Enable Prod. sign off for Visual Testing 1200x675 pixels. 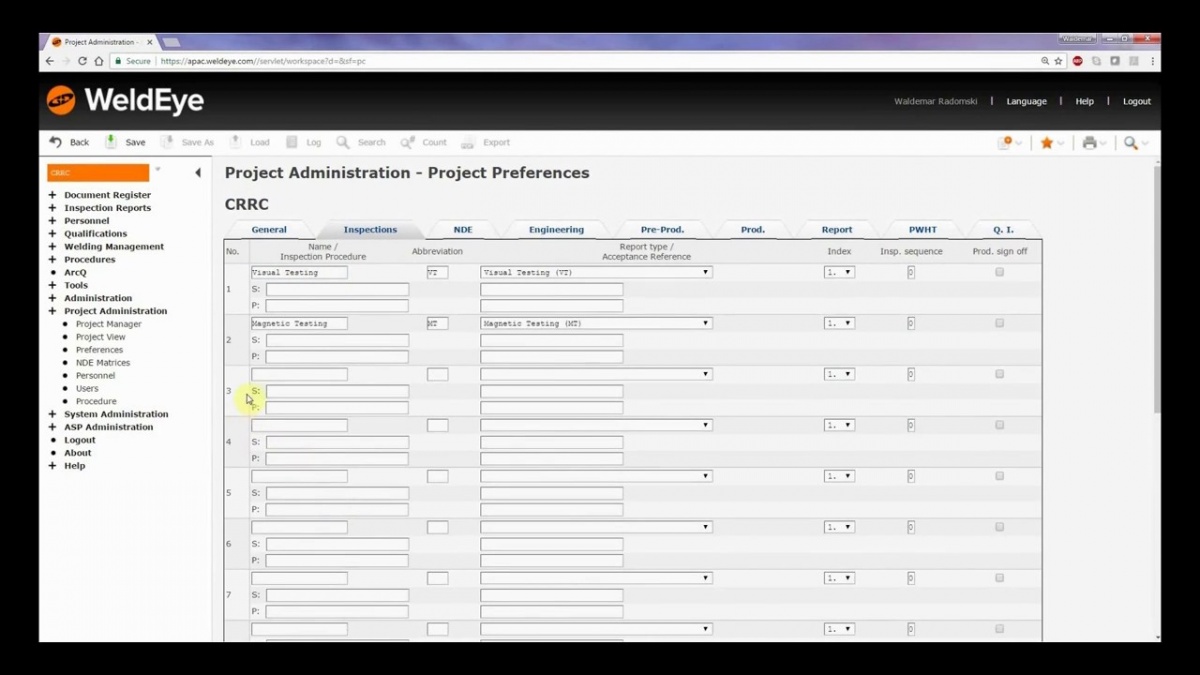(x=999, y=272)
